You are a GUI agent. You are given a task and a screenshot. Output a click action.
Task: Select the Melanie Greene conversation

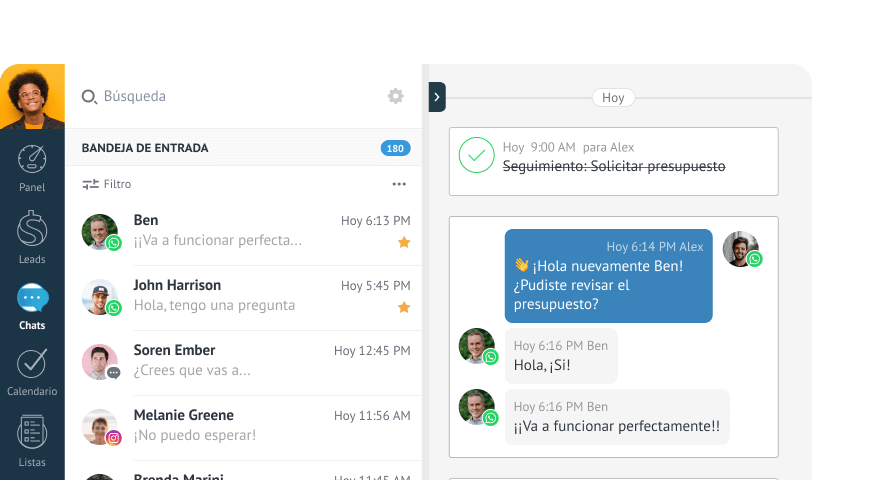pyautogui.click(x=246, y=425)
